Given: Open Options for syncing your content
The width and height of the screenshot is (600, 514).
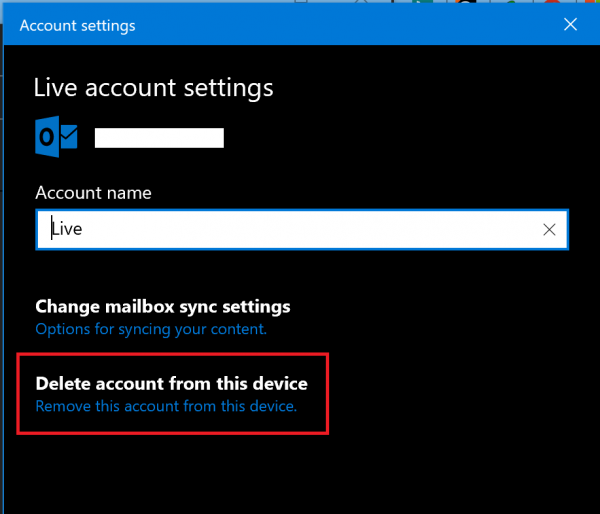Looking at the screenshot, I should click(x=151, y=330).
